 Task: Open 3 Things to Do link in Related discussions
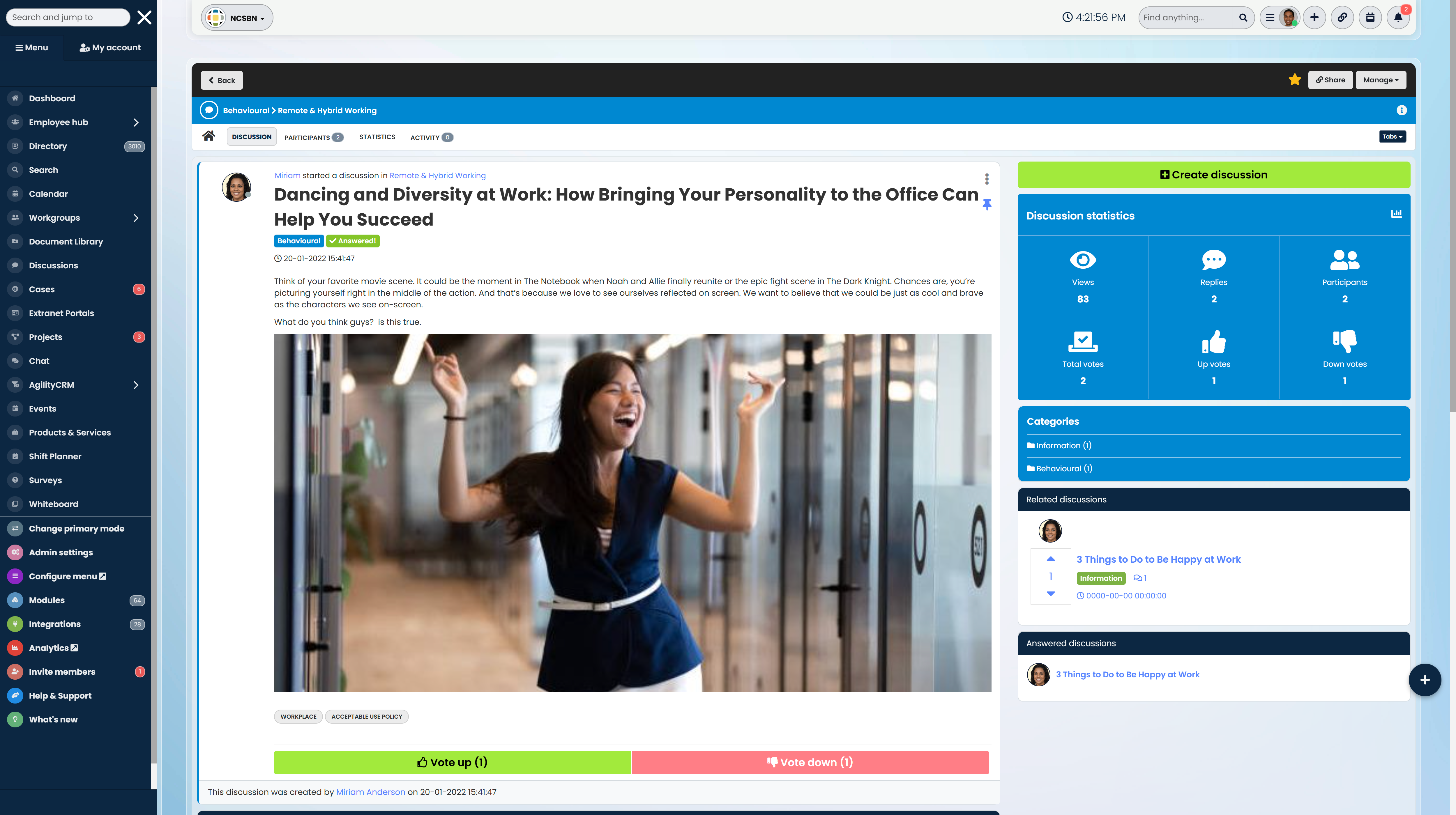tap(1158, 559)
